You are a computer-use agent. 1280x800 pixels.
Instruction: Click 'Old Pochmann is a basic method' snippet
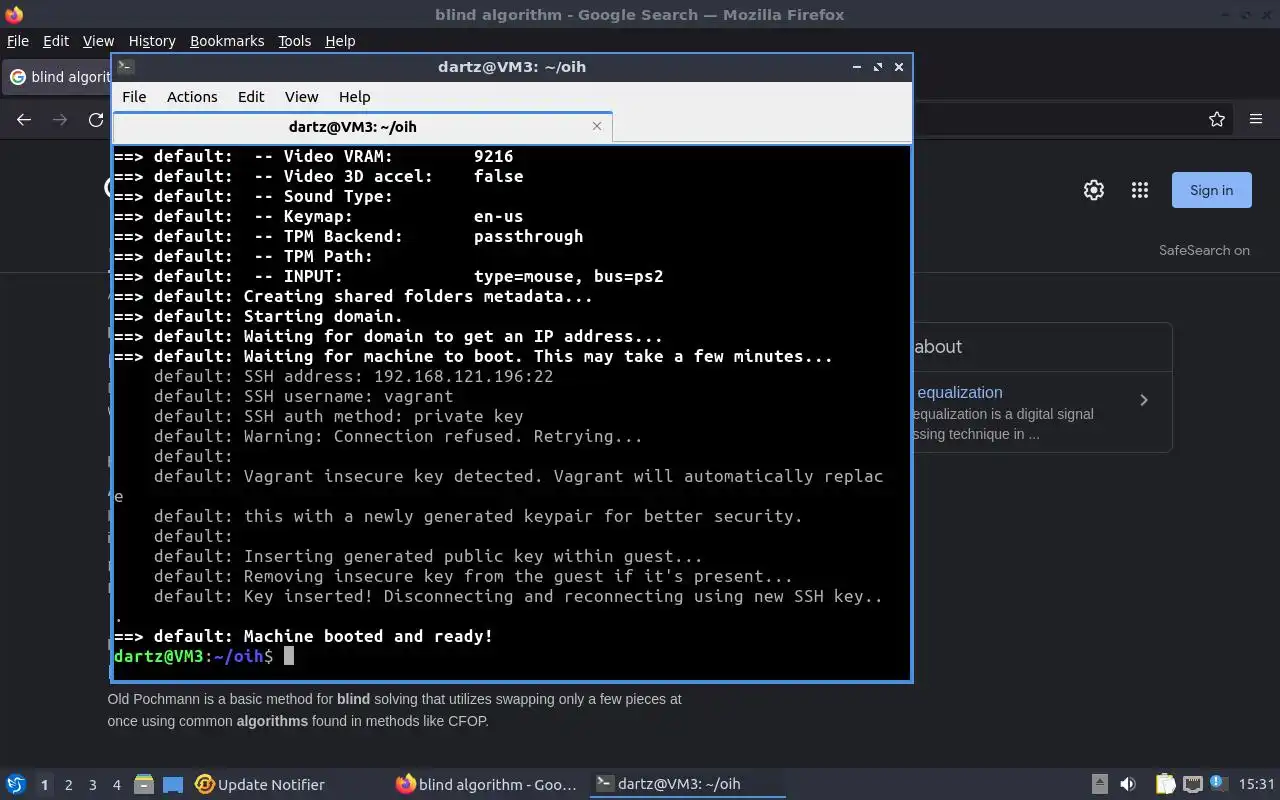click(394, 709)
